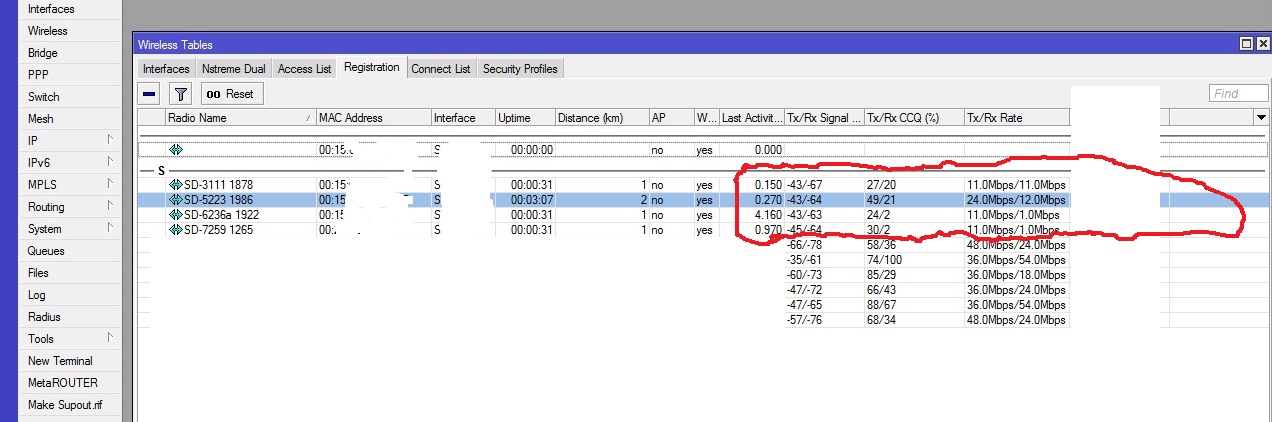Click the SD-7259 1265 client icon
This screenshot has width=1272, height=422.
[x=176, y=230]
